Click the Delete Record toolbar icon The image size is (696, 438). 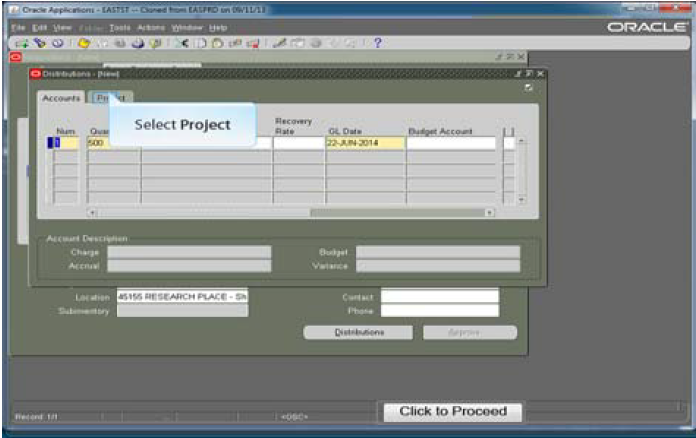coord(253,43)
